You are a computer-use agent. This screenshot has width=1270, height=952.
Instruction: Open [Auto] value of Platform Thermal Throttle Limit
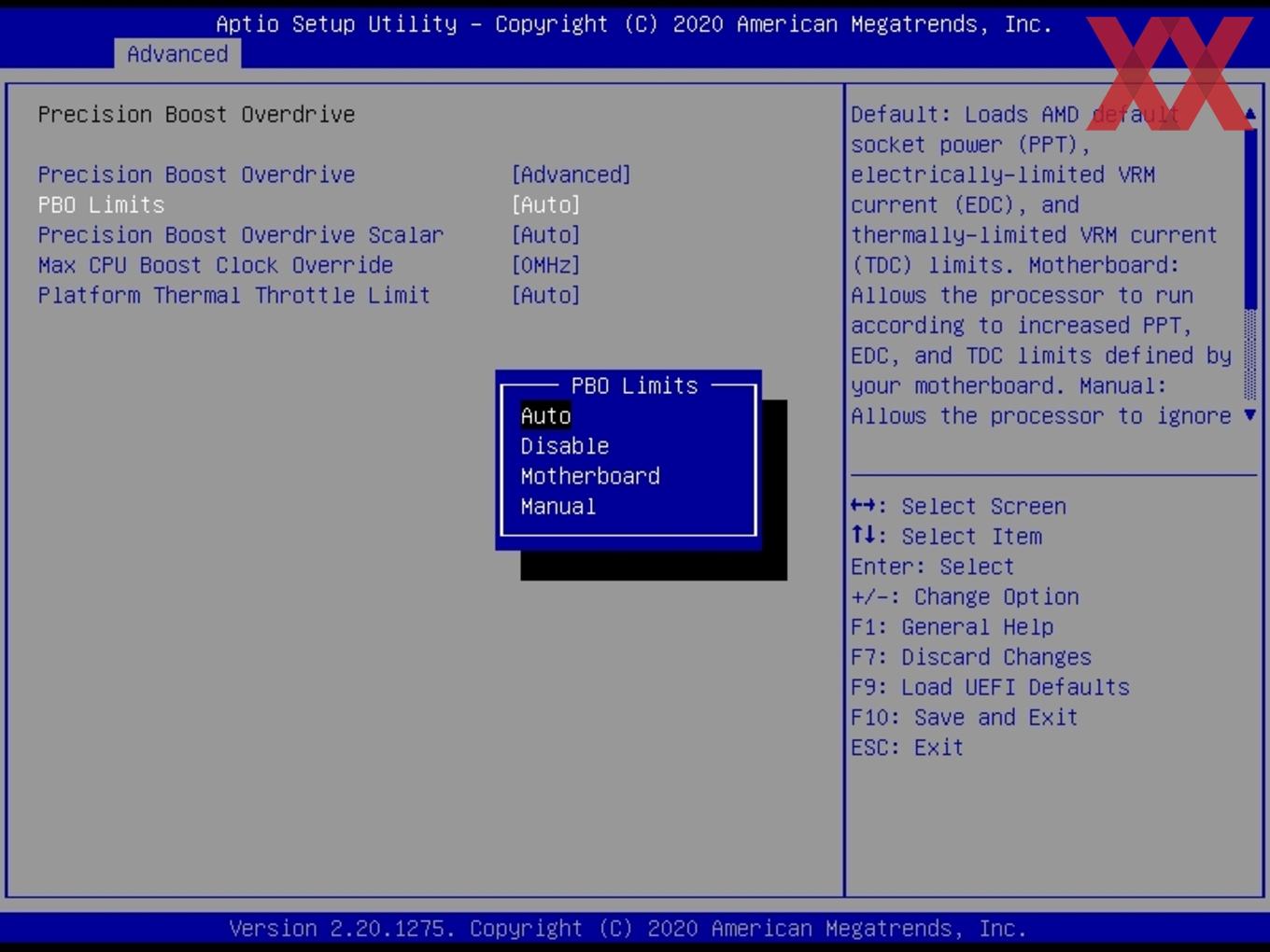(546, 295)
